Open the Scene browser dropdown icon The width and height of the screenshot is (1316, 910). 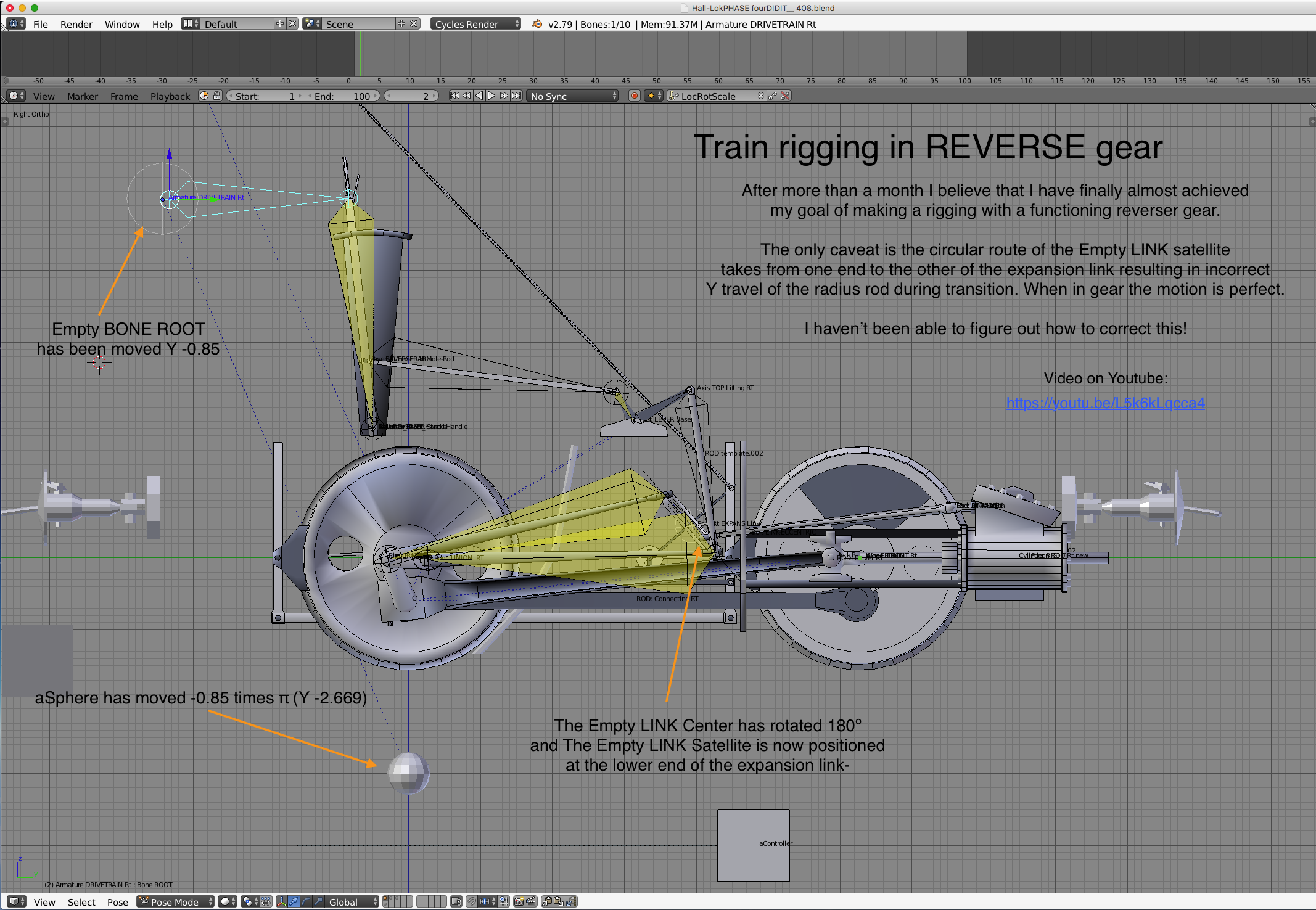point(311,24)
